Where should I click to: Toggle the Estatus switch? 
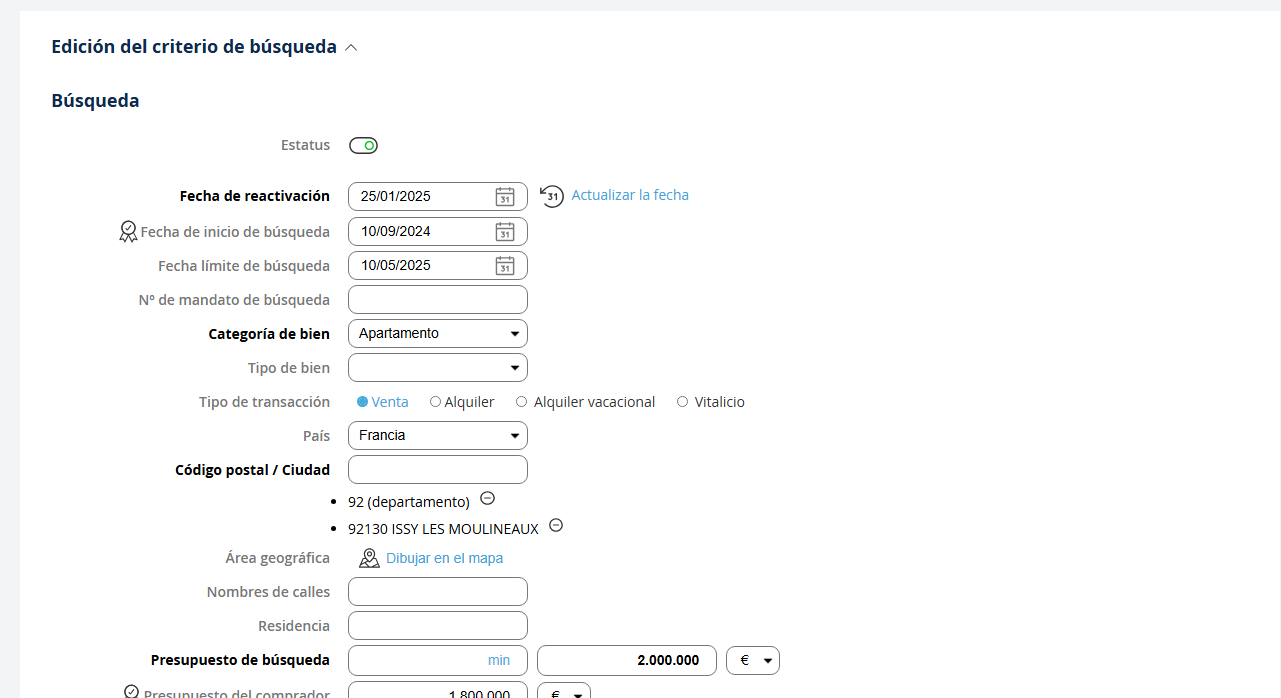coord(363,146)
